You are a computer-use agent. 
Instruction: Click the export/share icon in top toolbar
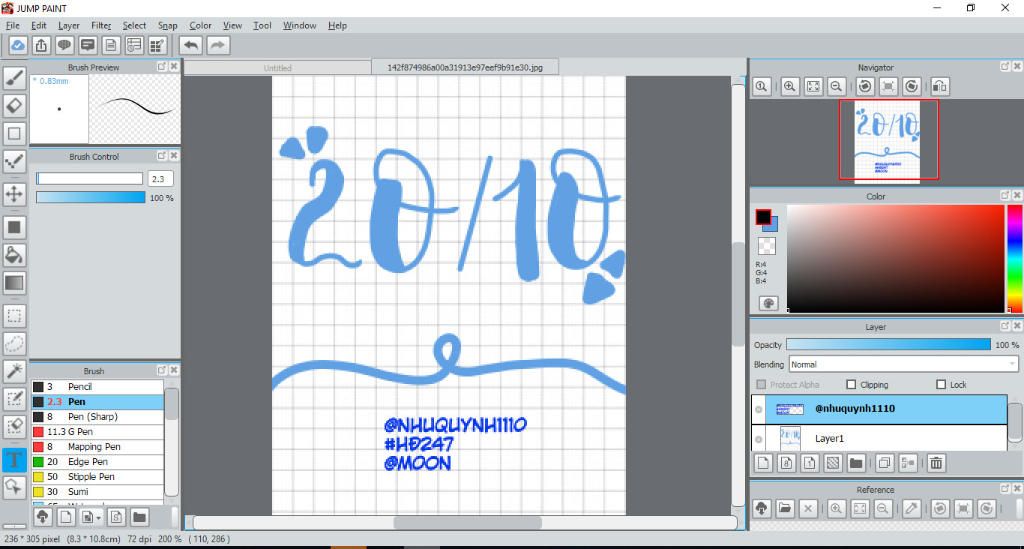[41, 45]
